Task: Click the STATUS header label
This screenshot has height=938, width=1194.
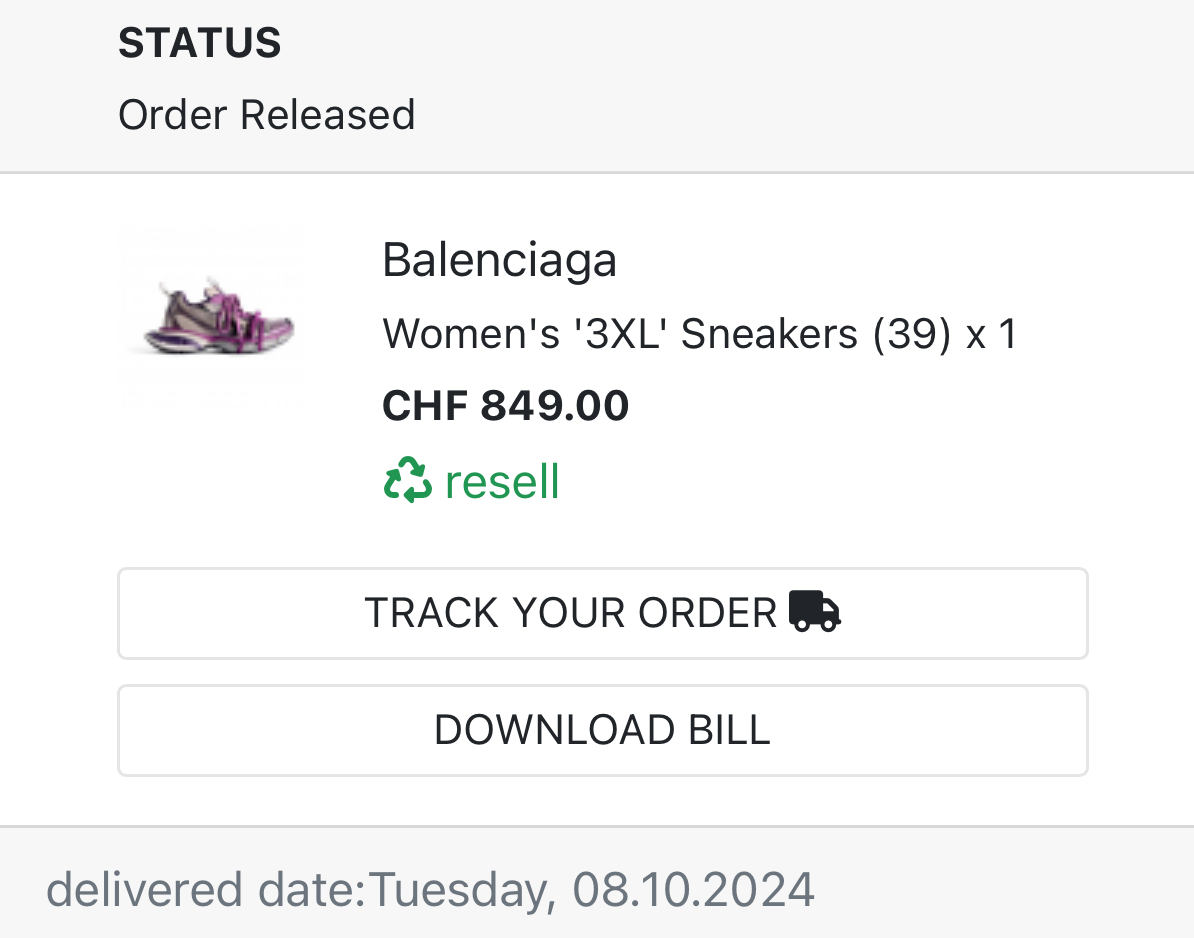Action: tap(199, 42)
